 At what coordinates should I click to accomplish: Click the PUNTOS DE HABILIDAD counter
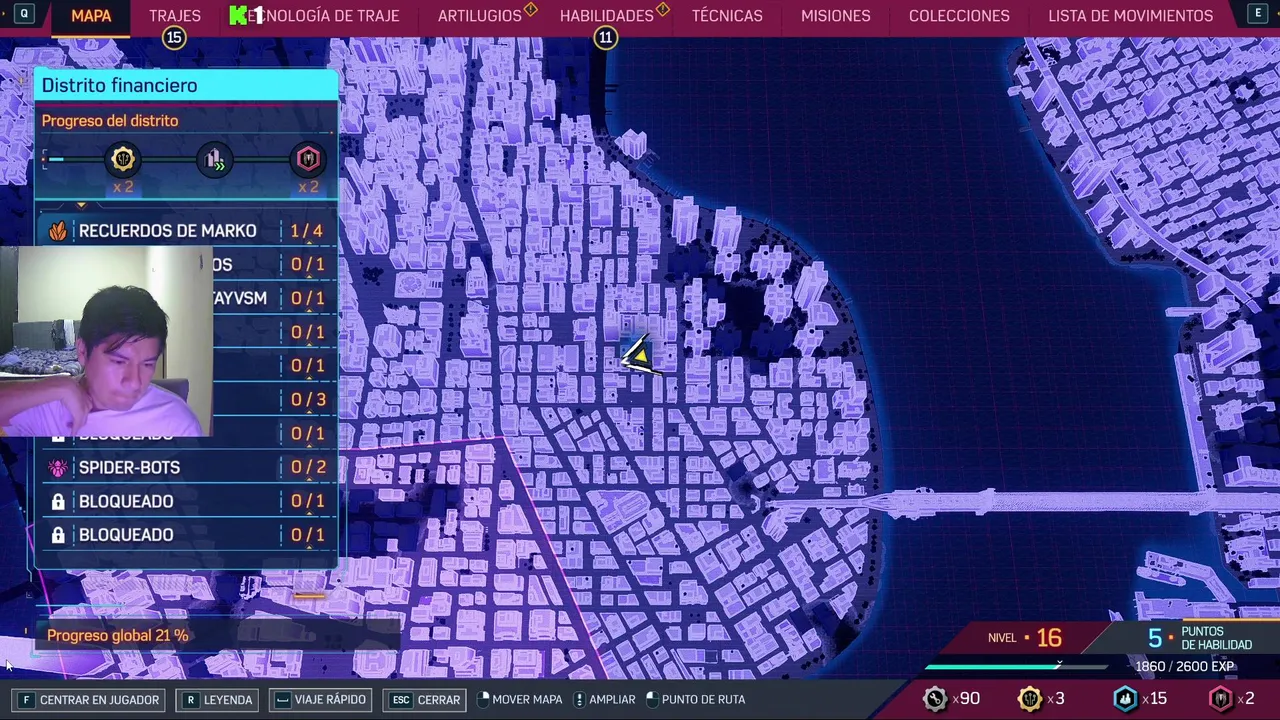click(x=1199, y=638)
